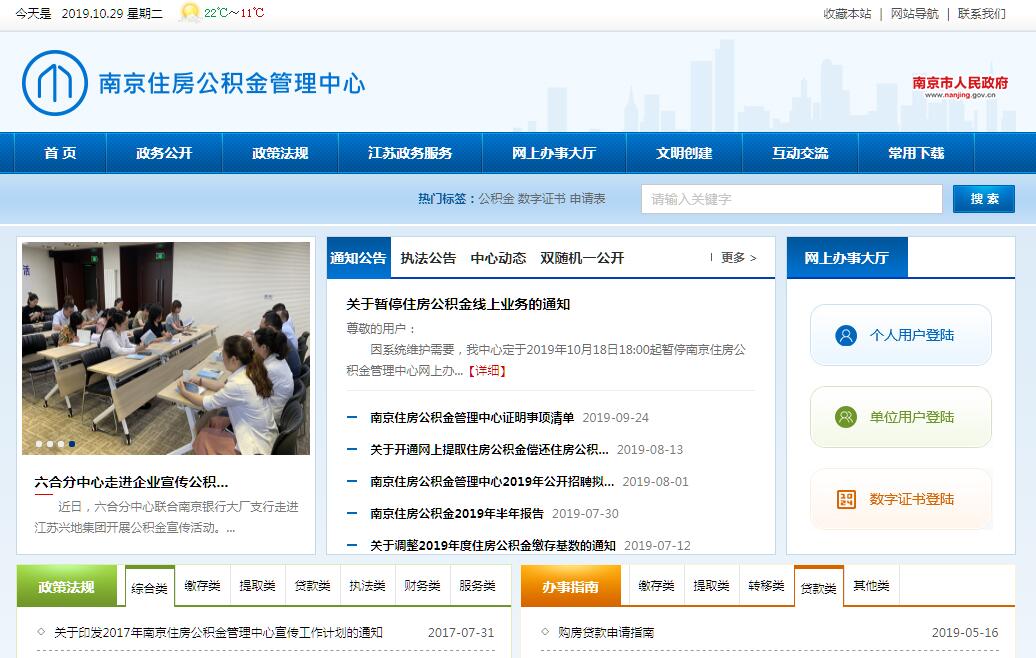Switch to the 执法公告 tab

point(428,258)
